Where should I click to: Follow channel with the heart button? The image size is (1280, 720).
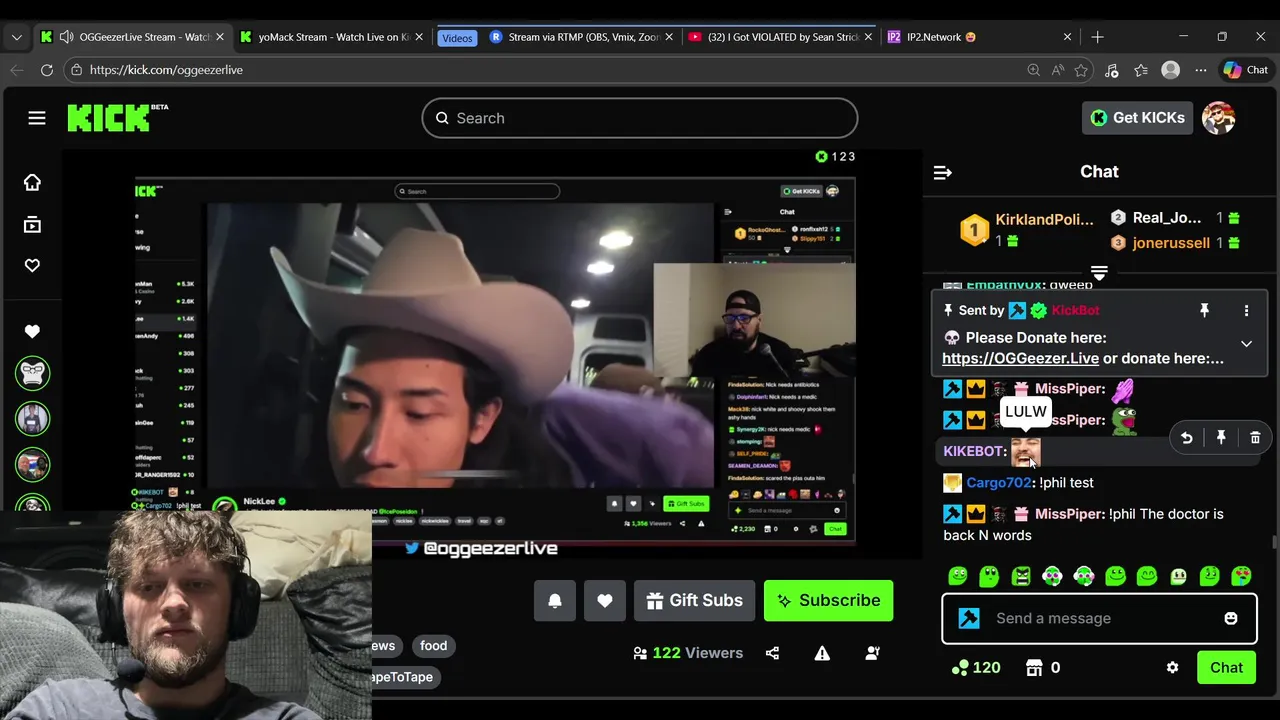605,600
